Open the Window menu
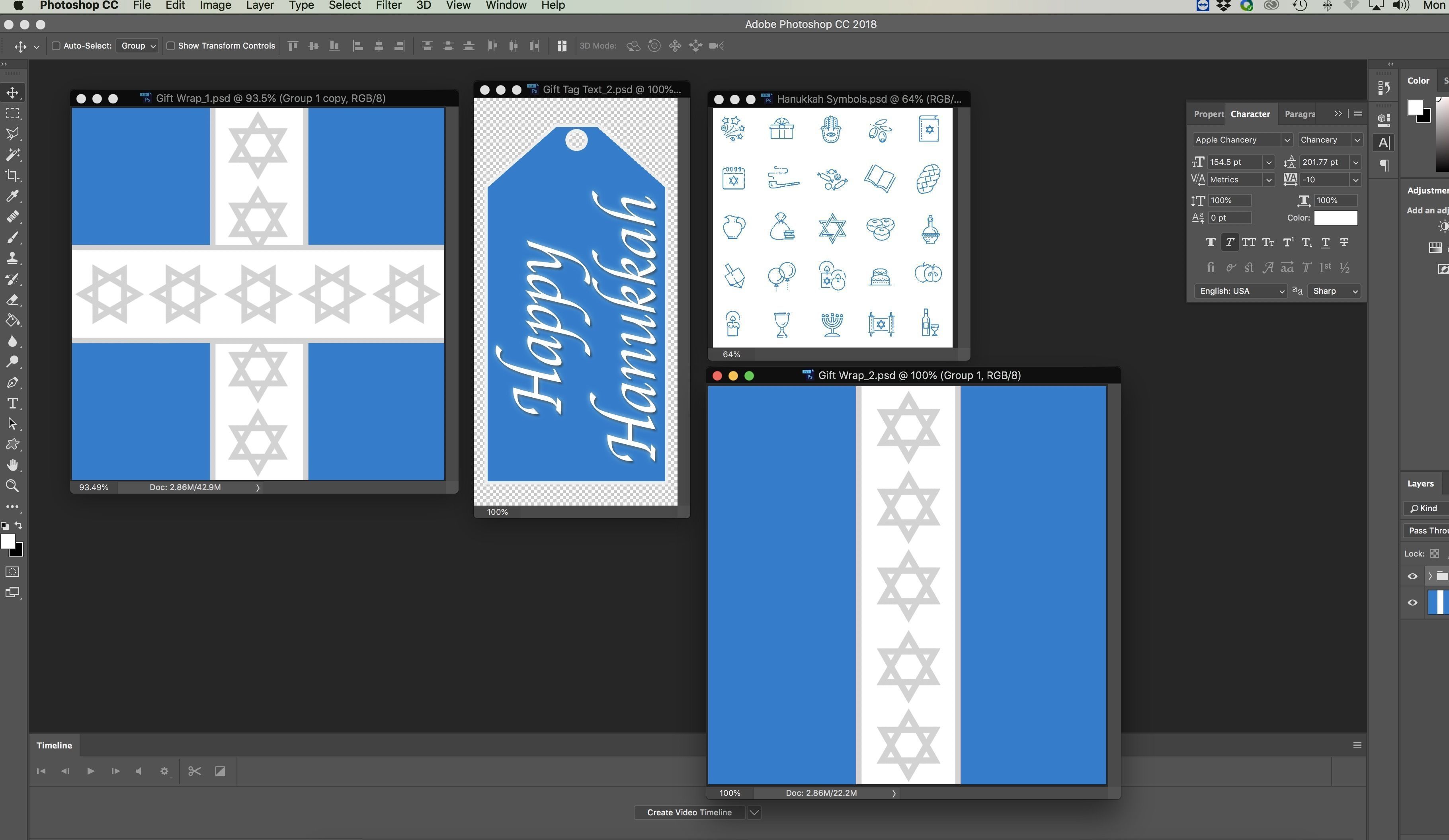The image size is (1449, 840). 506,6
